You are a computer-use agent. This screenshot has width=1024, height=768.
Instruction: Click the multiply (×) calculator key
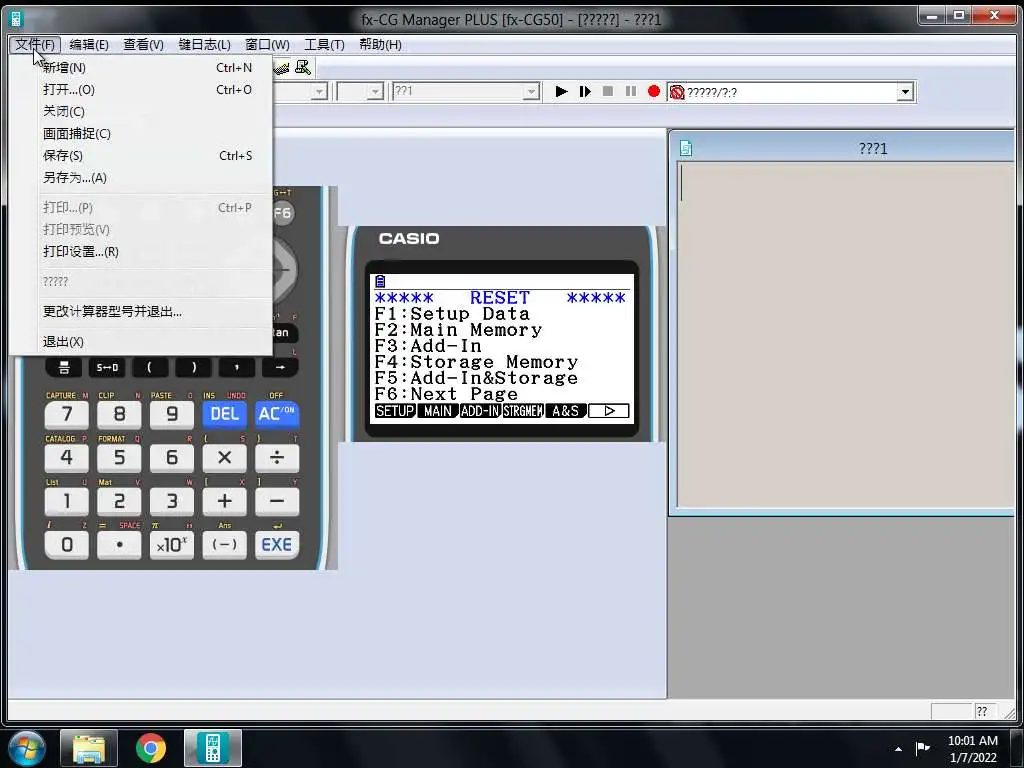(x=224, y=458)
